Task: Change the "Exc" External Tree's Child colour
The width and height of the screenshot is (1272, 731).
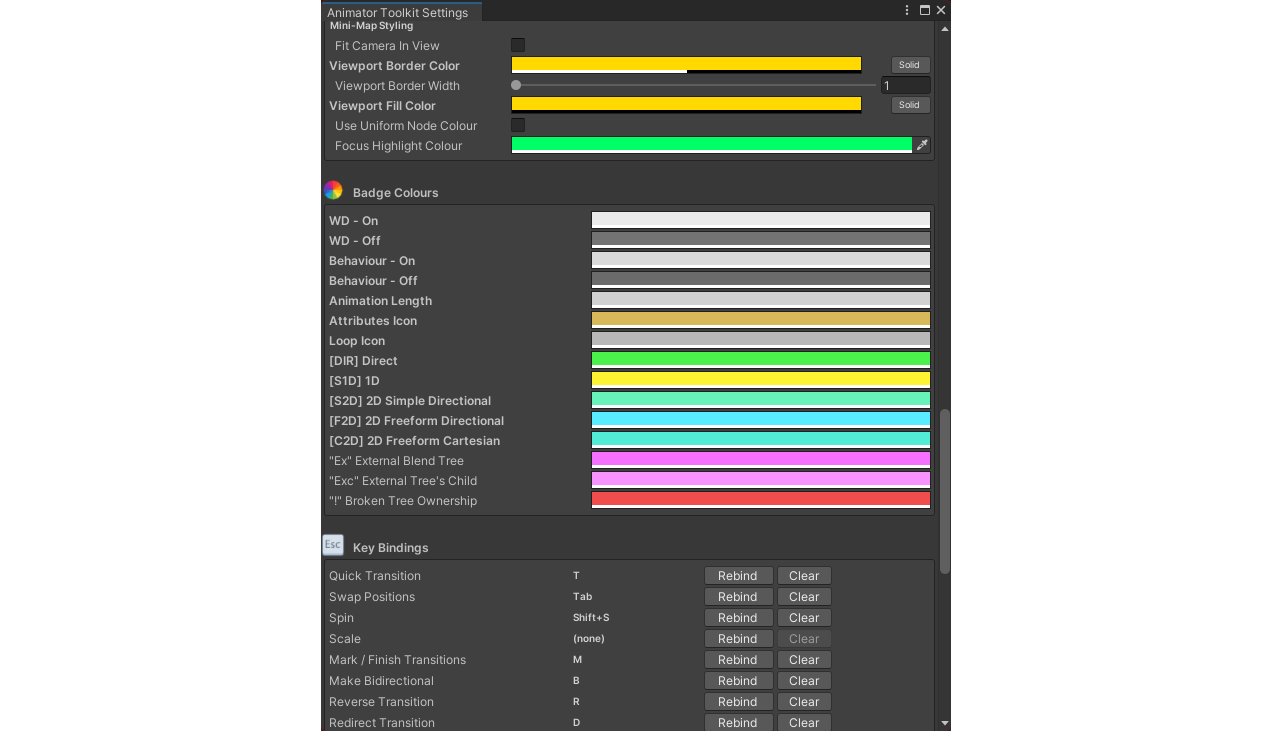Action: pos(761,480)
